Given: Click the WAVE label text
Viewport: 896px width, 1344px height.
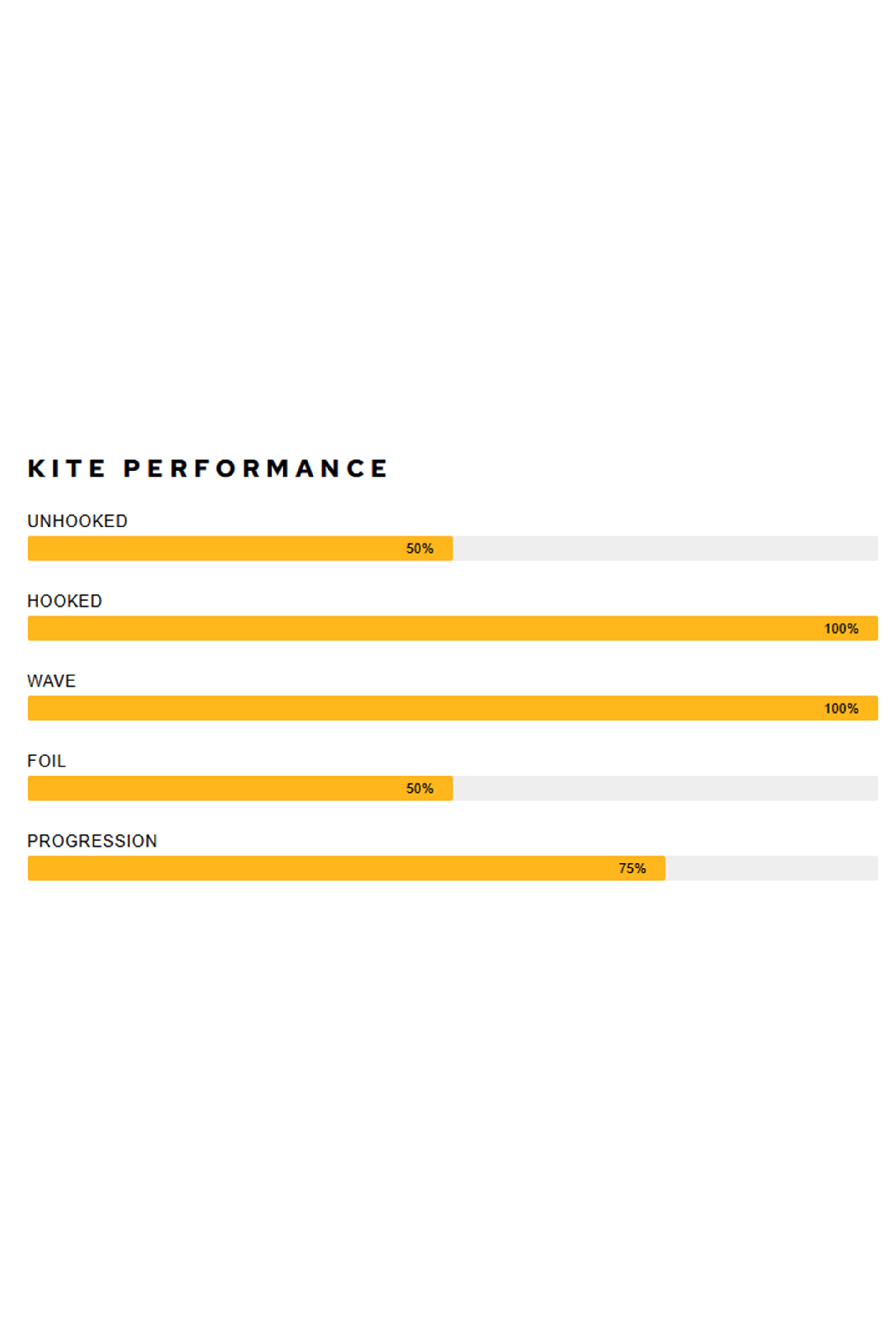Looking at the screenshot, I should coord(51,681).
